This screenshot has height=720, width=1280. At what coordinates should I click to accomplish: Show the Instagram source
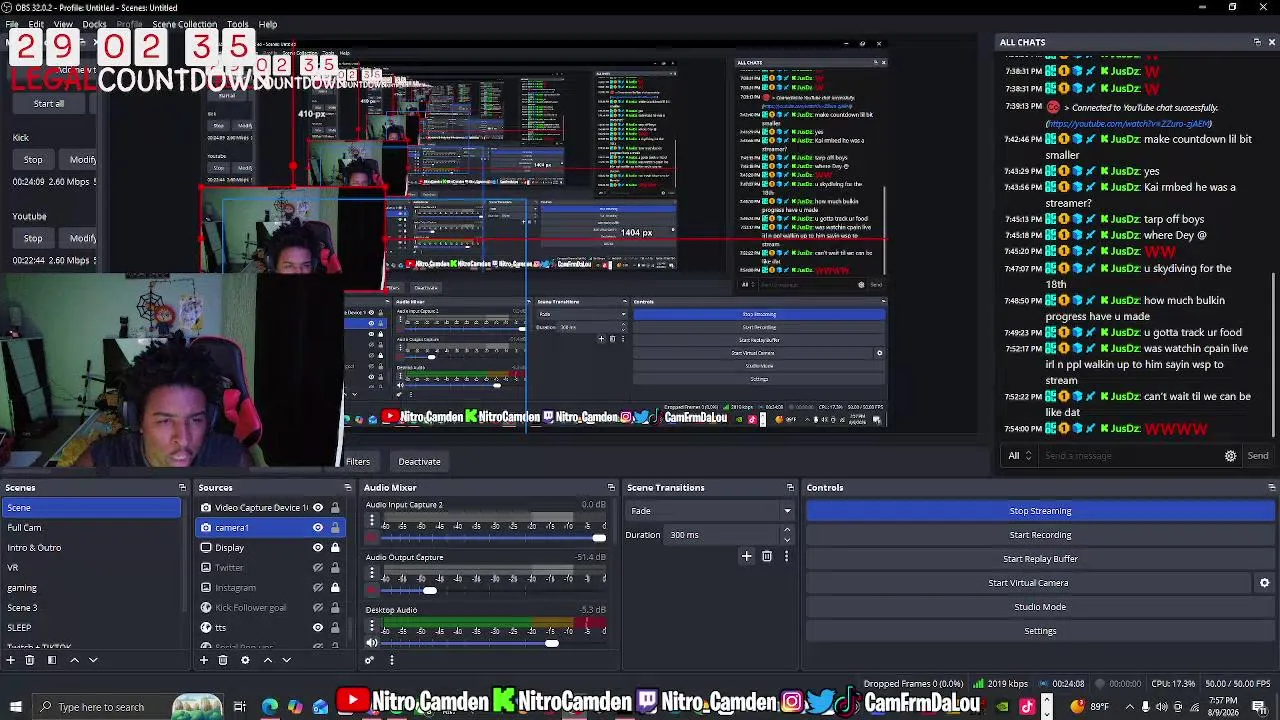click(318, 588)
